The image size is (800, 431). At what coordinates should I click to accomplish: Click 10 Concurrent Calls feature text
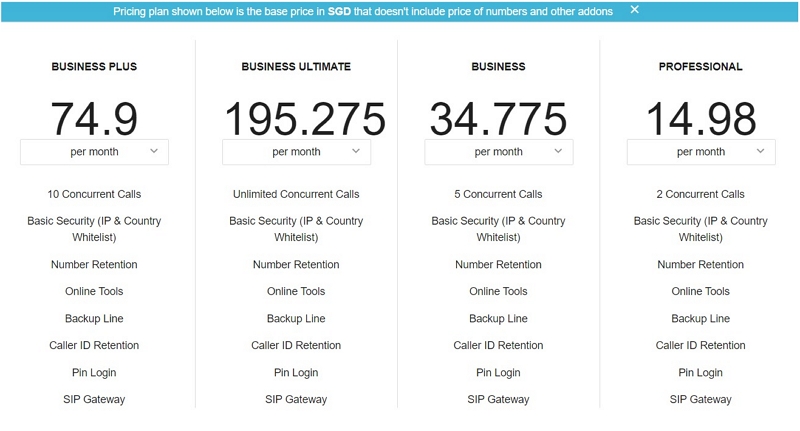[94, 194]
